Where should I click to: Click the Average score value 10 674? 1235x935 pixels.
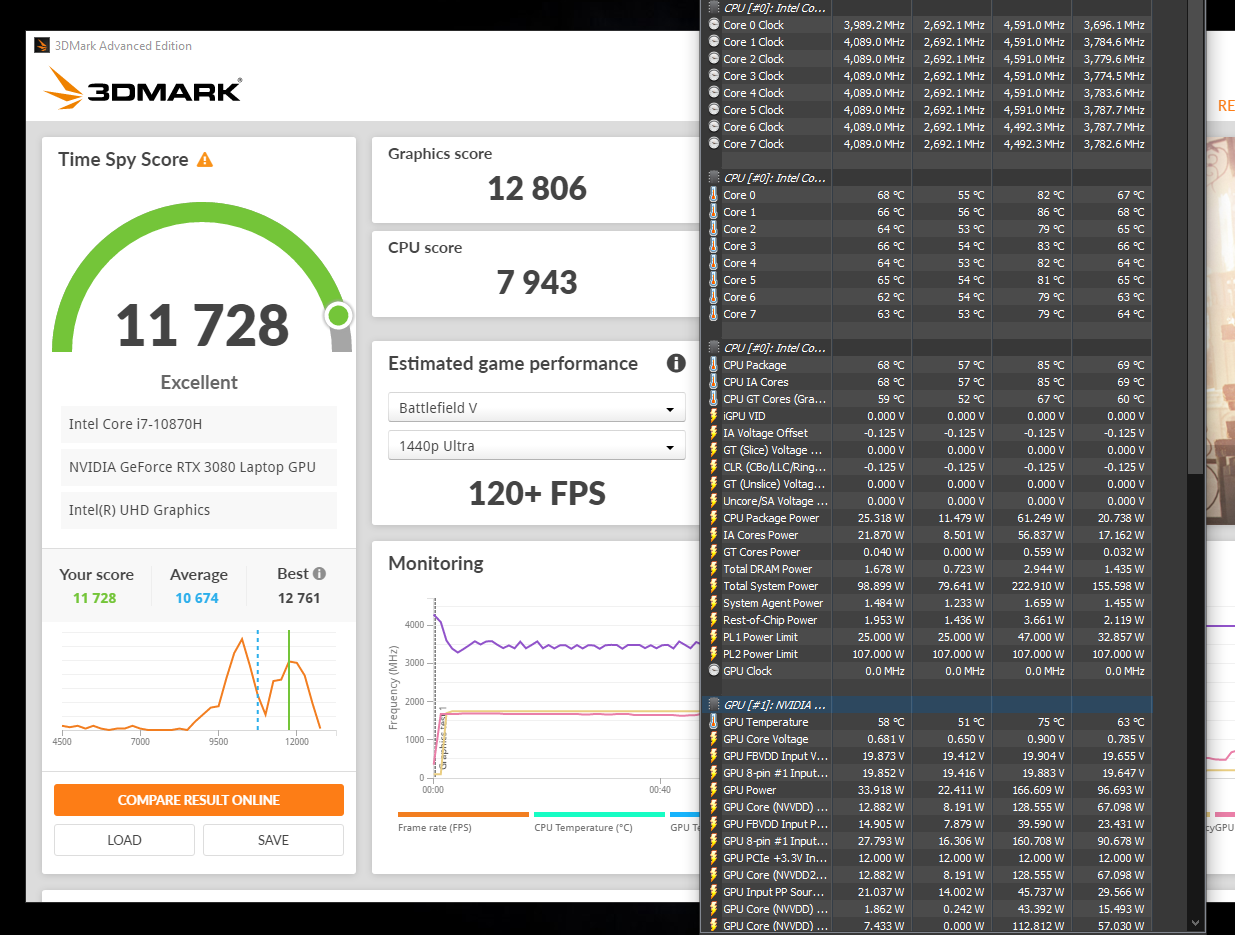pos(197,598)
